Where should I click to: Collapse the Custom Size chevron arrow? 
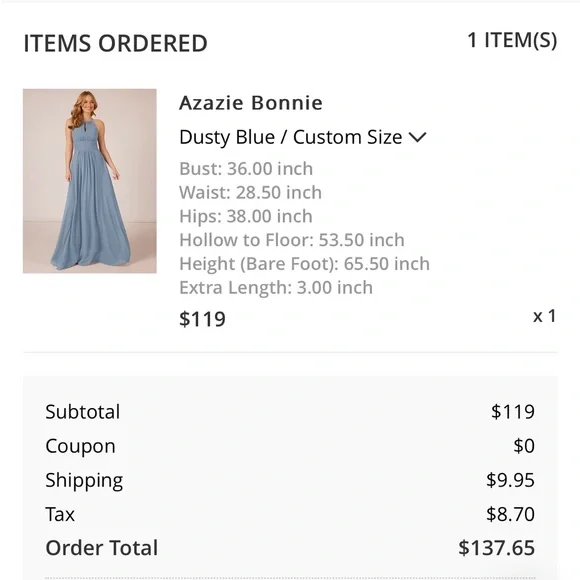pyautogui.click(x=418, y=137)
